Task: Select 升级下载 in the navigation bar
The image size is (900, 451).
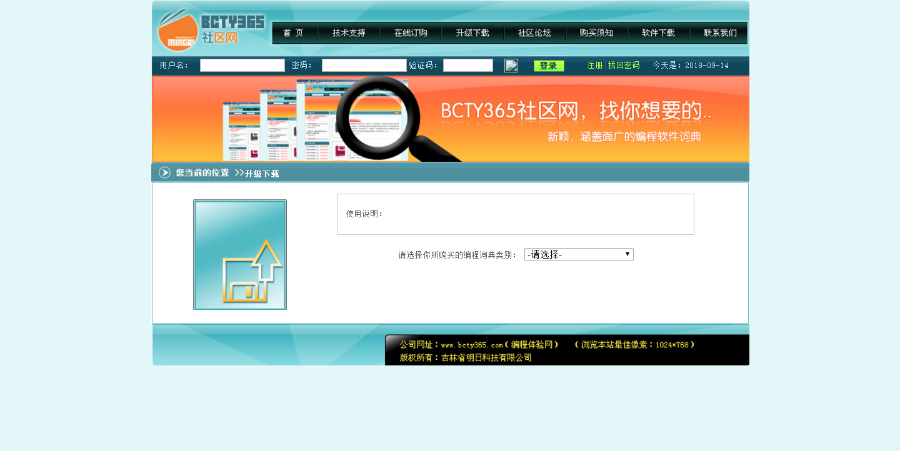Action: coord(472,33)
